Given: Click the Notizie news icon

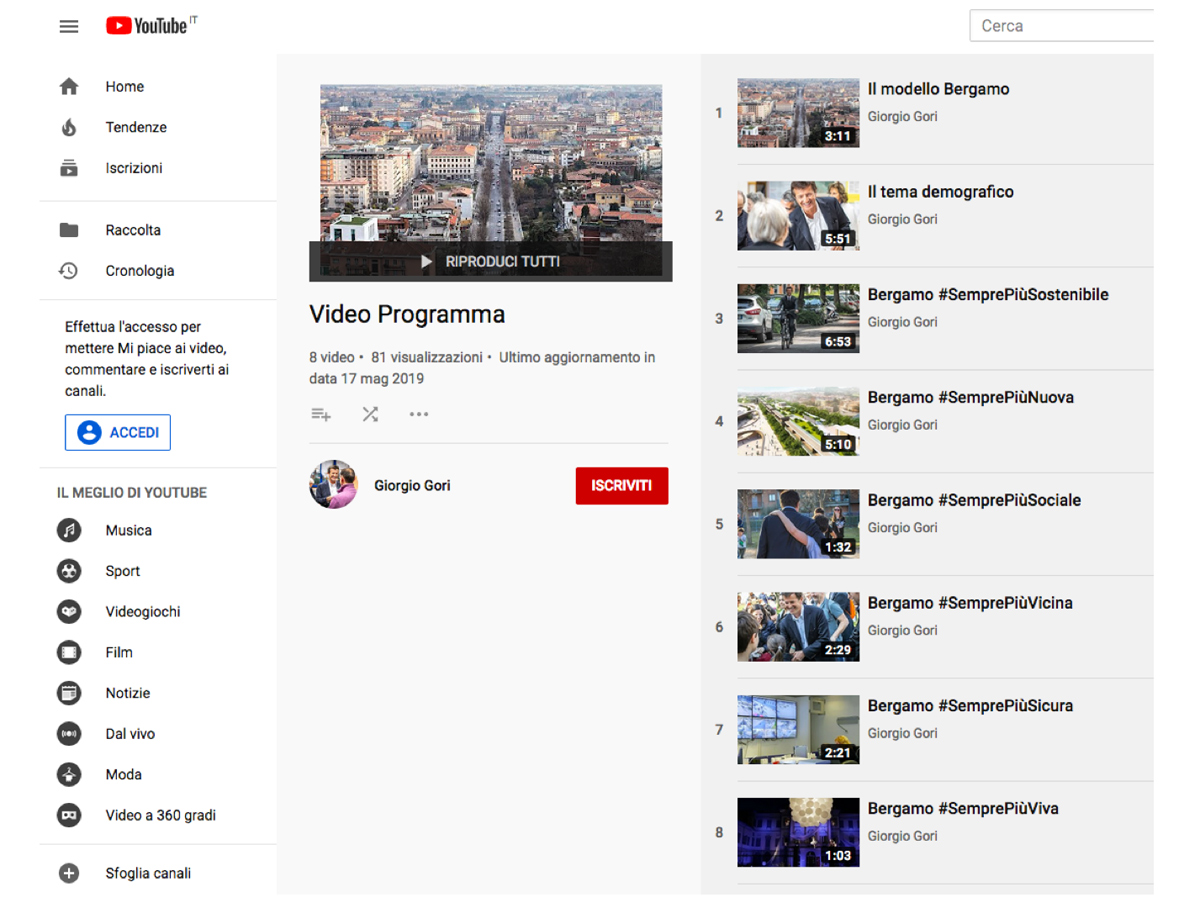Looking at the screenshot, I should (69, 693).
